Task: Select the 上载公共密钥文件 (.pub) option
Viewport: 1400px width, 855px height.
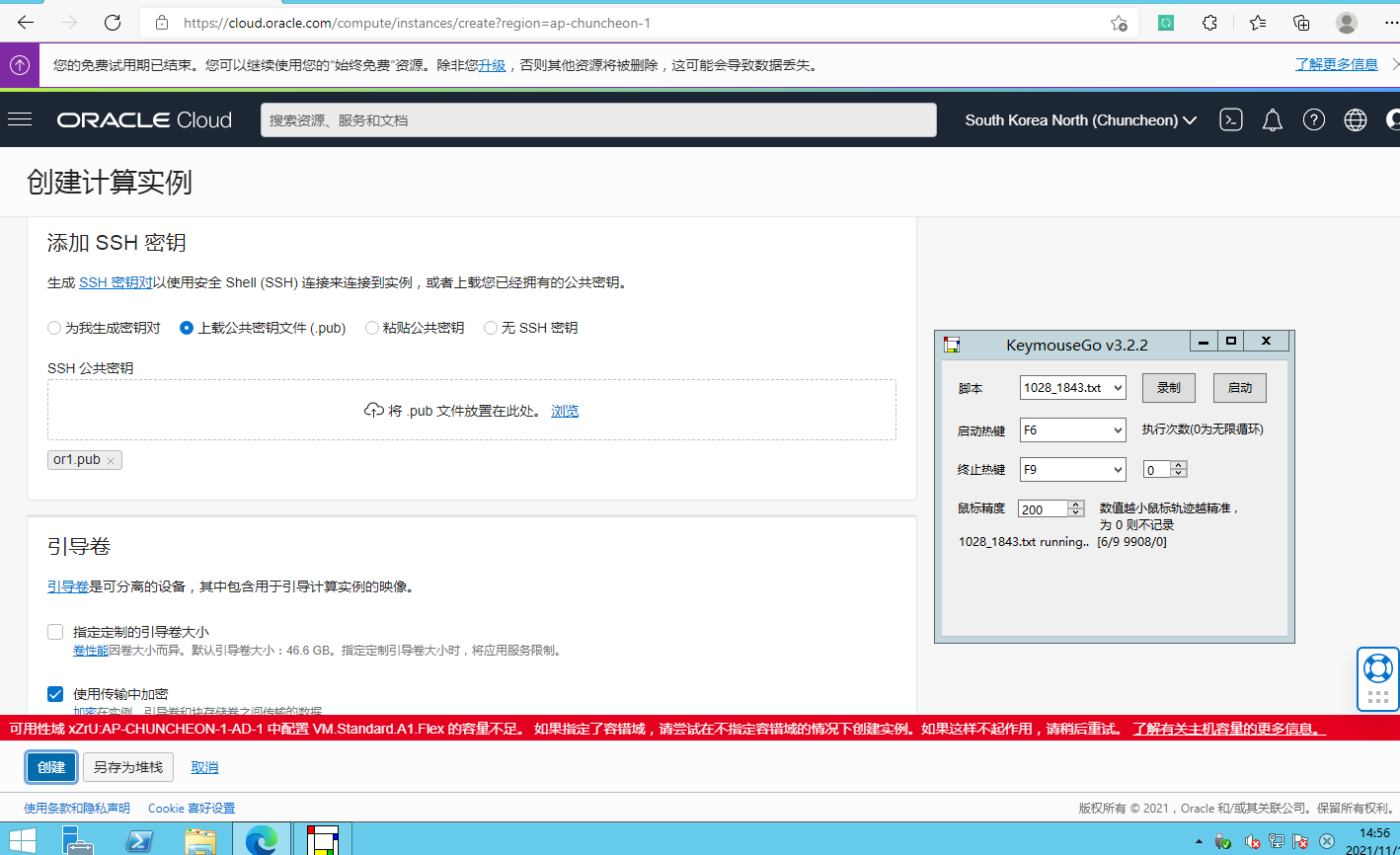Action: coord(187,328)
